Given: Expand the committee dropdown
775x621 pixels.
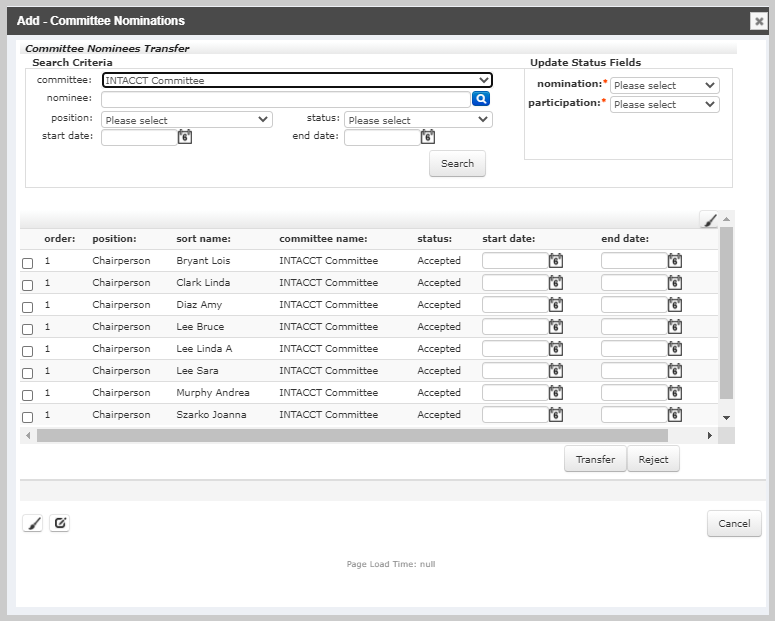Looking at the screenshot, I should click(297, 80).
